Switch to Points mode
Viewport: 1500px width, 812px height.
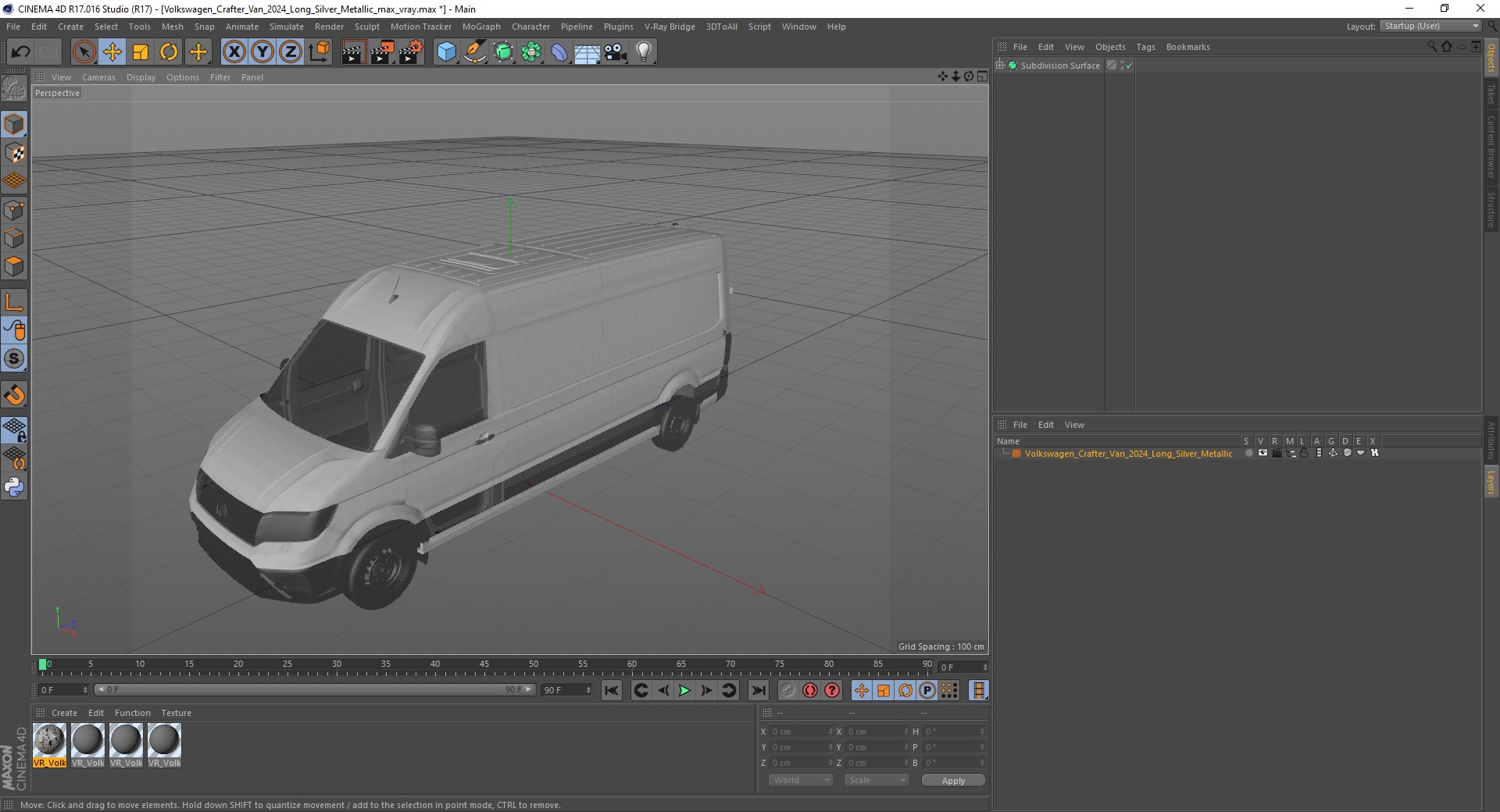[14, 210]
